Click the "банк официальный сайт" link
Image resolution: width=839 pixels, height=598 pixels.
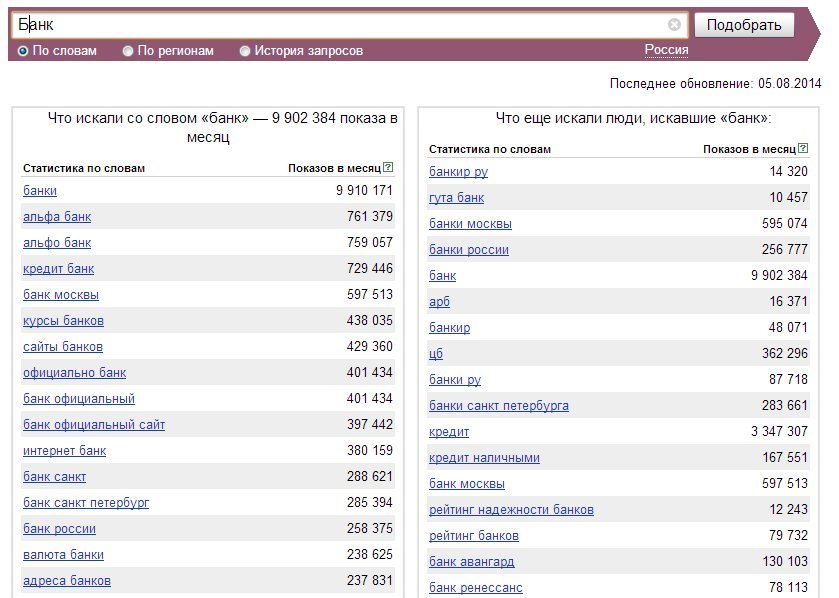pyautogui.click(x=94, y=425)
